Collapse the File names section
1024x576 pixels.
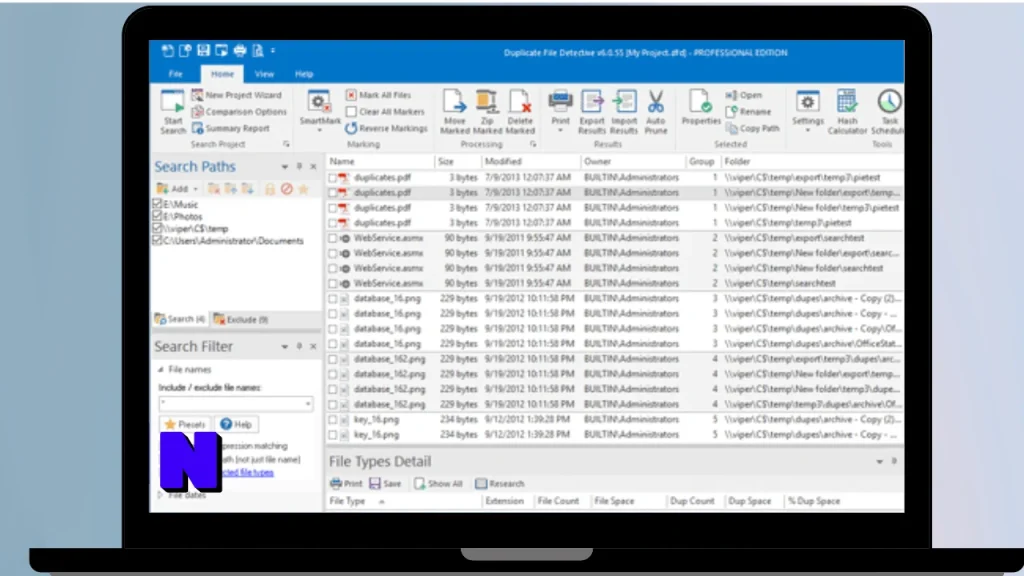point(161,370)
